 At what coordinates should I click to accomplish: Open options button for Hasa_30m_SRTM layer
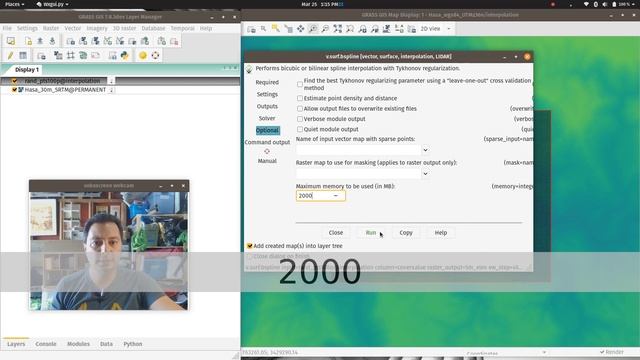pos(111,90)
